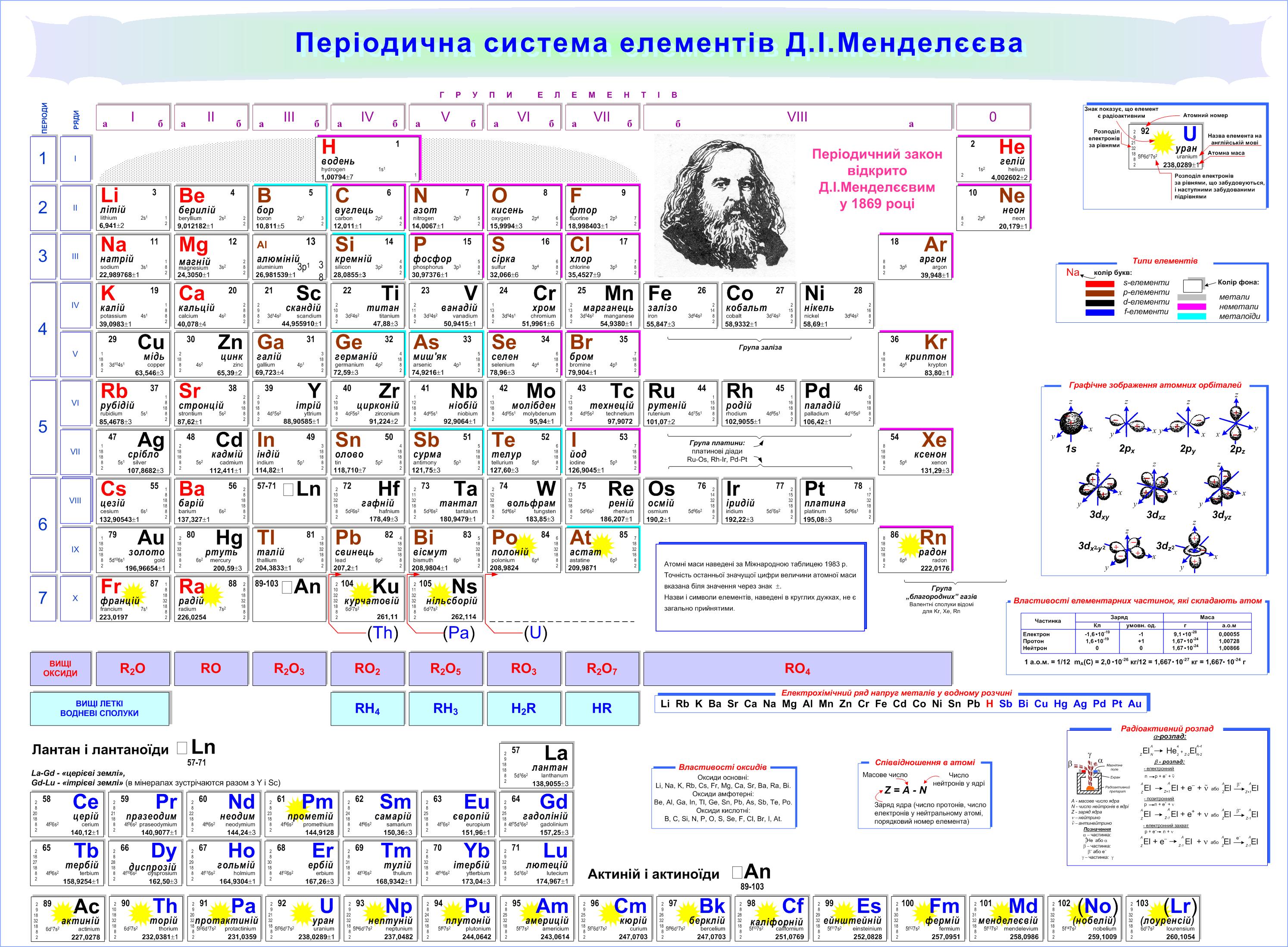Click the magenta nonmetals background swatch

tap(1192, 307)
